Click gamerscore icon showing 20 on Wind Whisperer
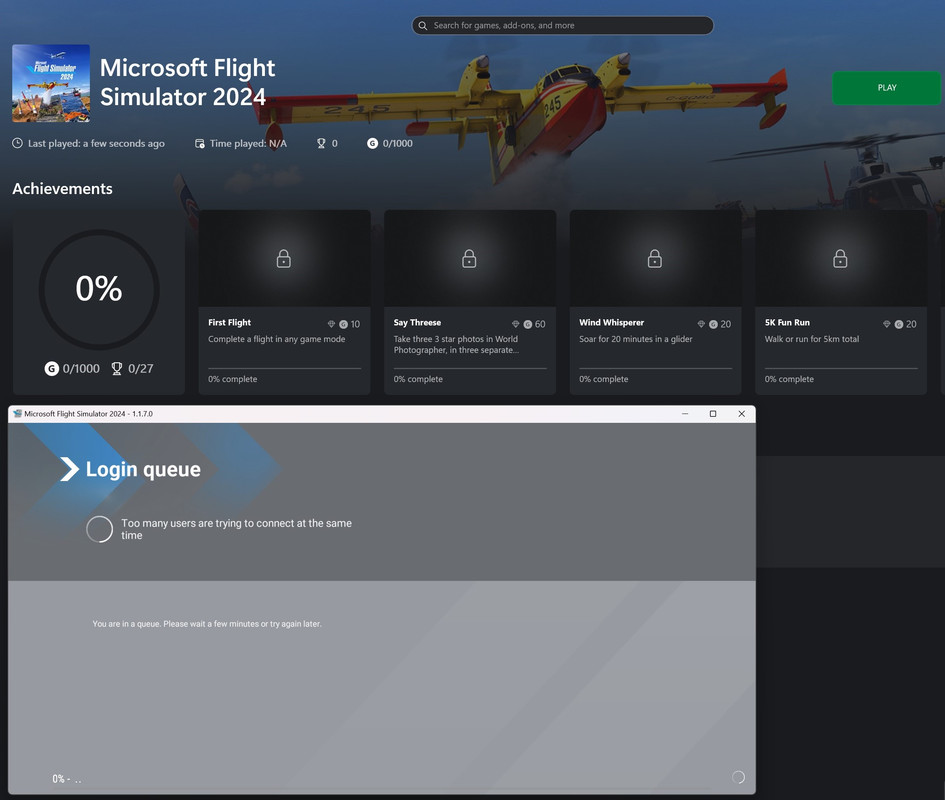The height and width of the screenshot is (800, 945). 714,324
